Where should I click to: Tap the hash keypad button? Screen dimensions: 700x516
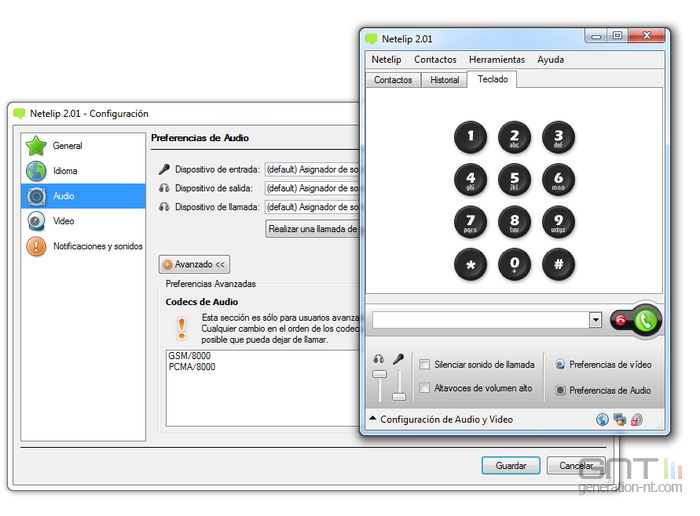tap(558, 264)
